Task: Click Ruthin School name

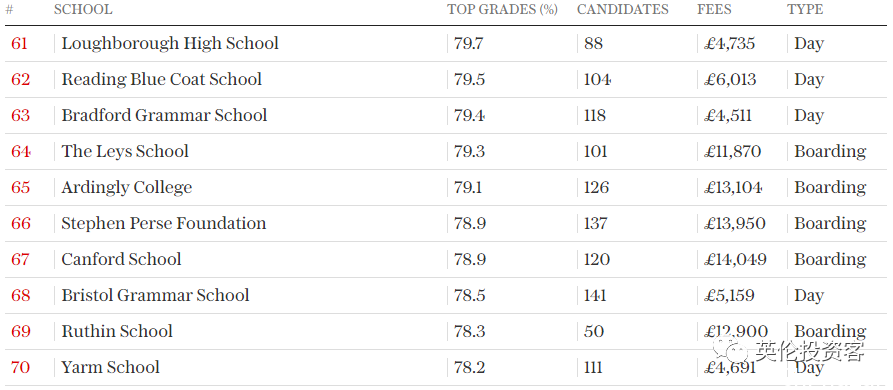Action: tap(117, 331)
